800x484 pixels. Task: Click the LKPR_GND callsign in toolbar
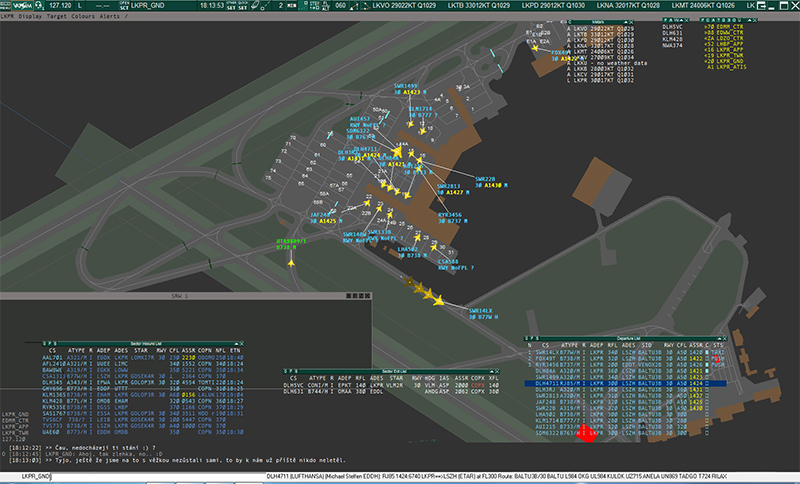147,5
